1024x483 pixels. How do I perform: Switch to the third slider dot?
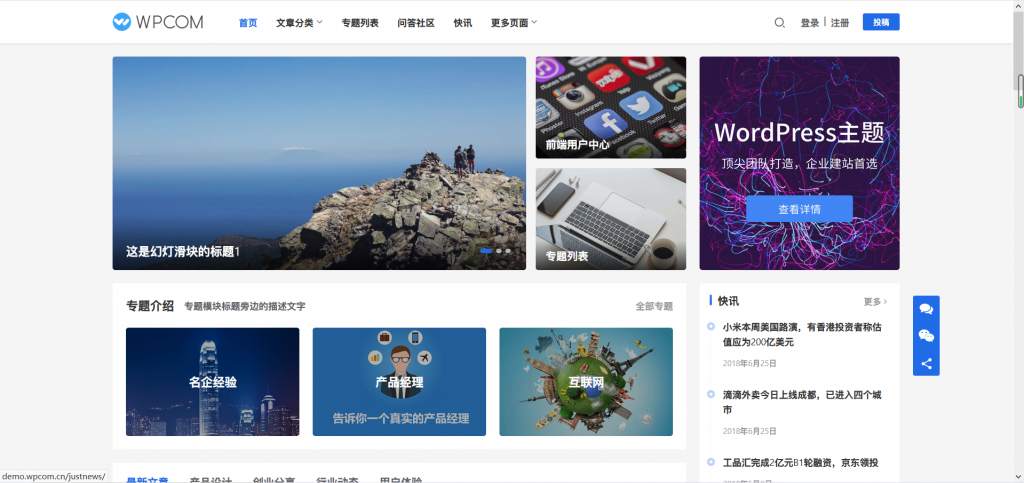(x=508, y=251)
